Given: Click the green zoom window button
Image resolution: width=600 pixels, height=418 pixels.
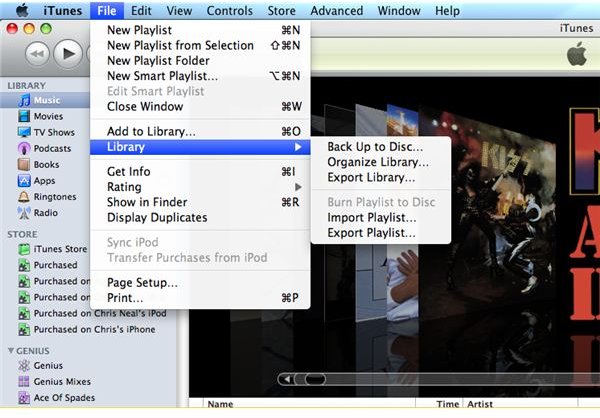Looking at the screenshot, I should click(46, 28).
